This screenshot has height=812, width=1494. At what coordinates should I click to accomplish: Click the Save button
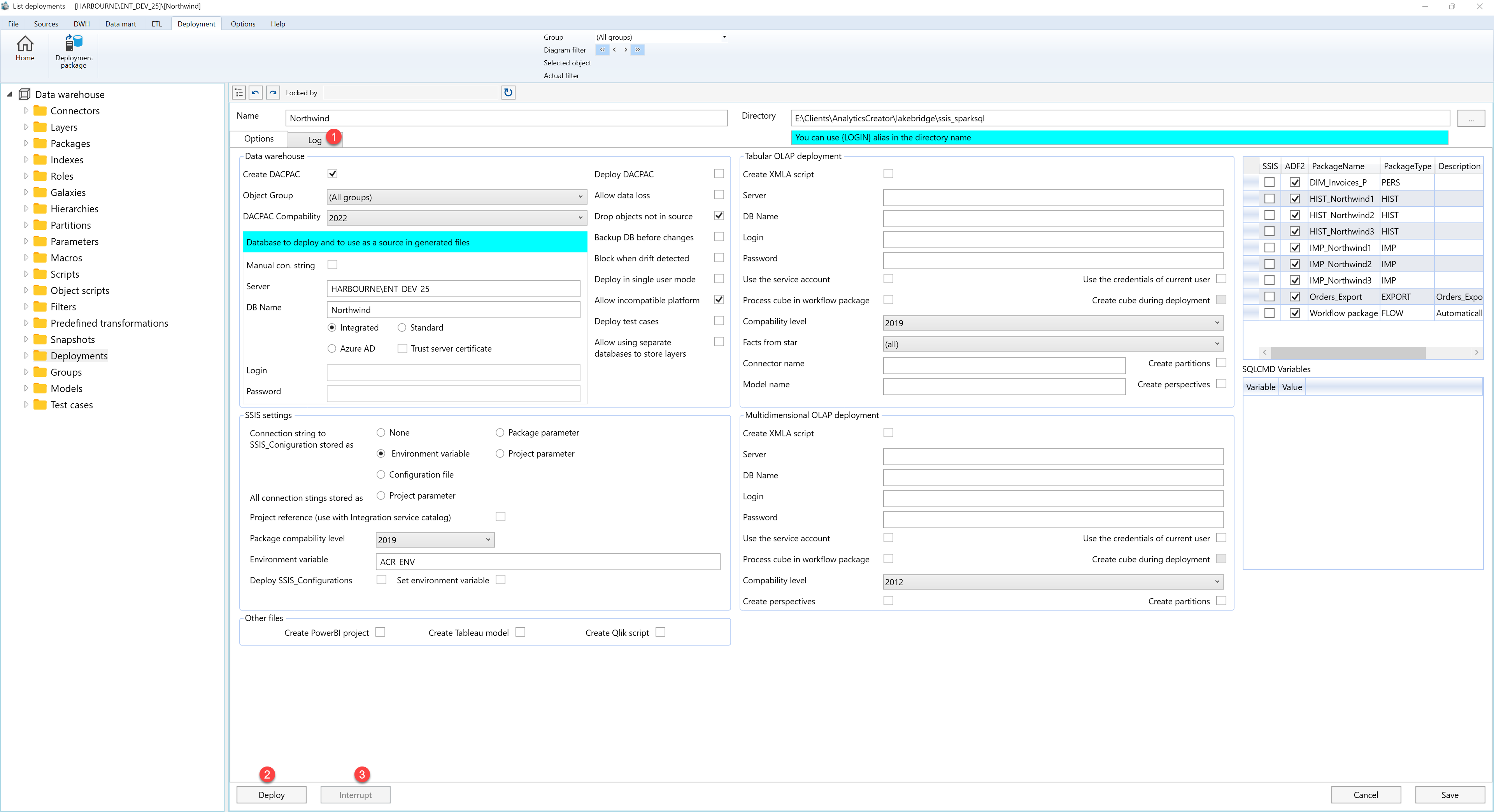click(x=1450, y=794)
